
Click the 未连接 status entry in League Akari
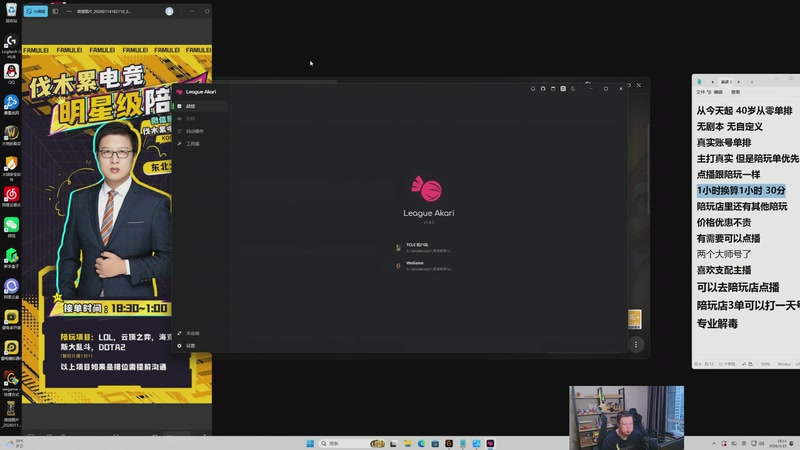[200, 333]
